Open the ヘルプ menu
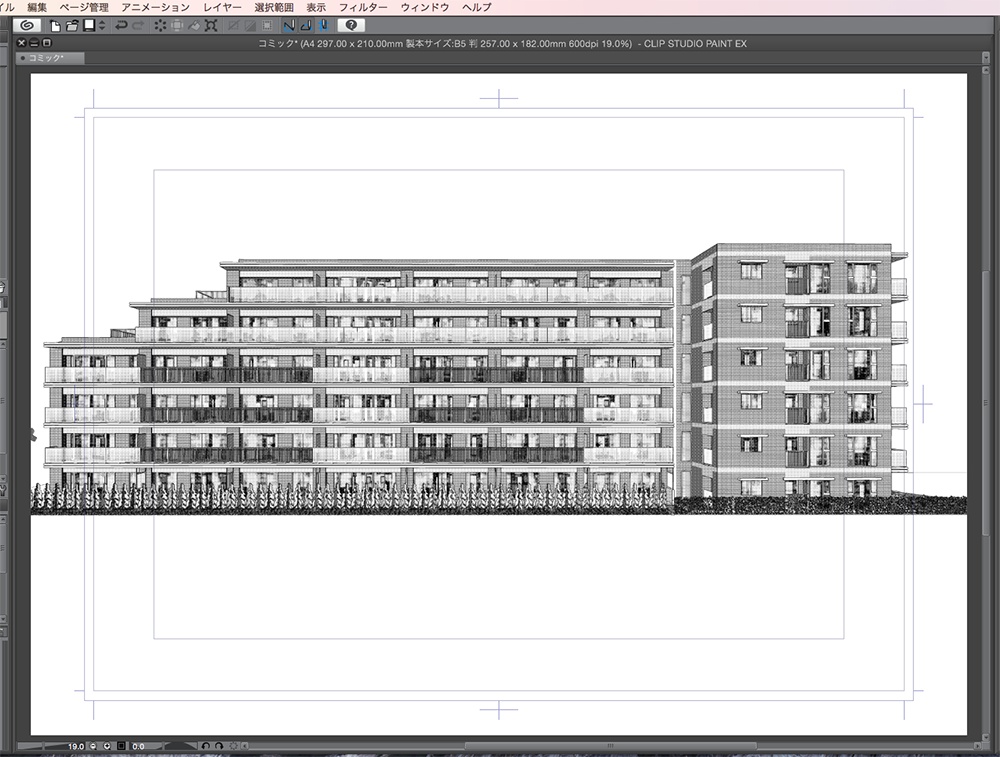 [477, 7]
